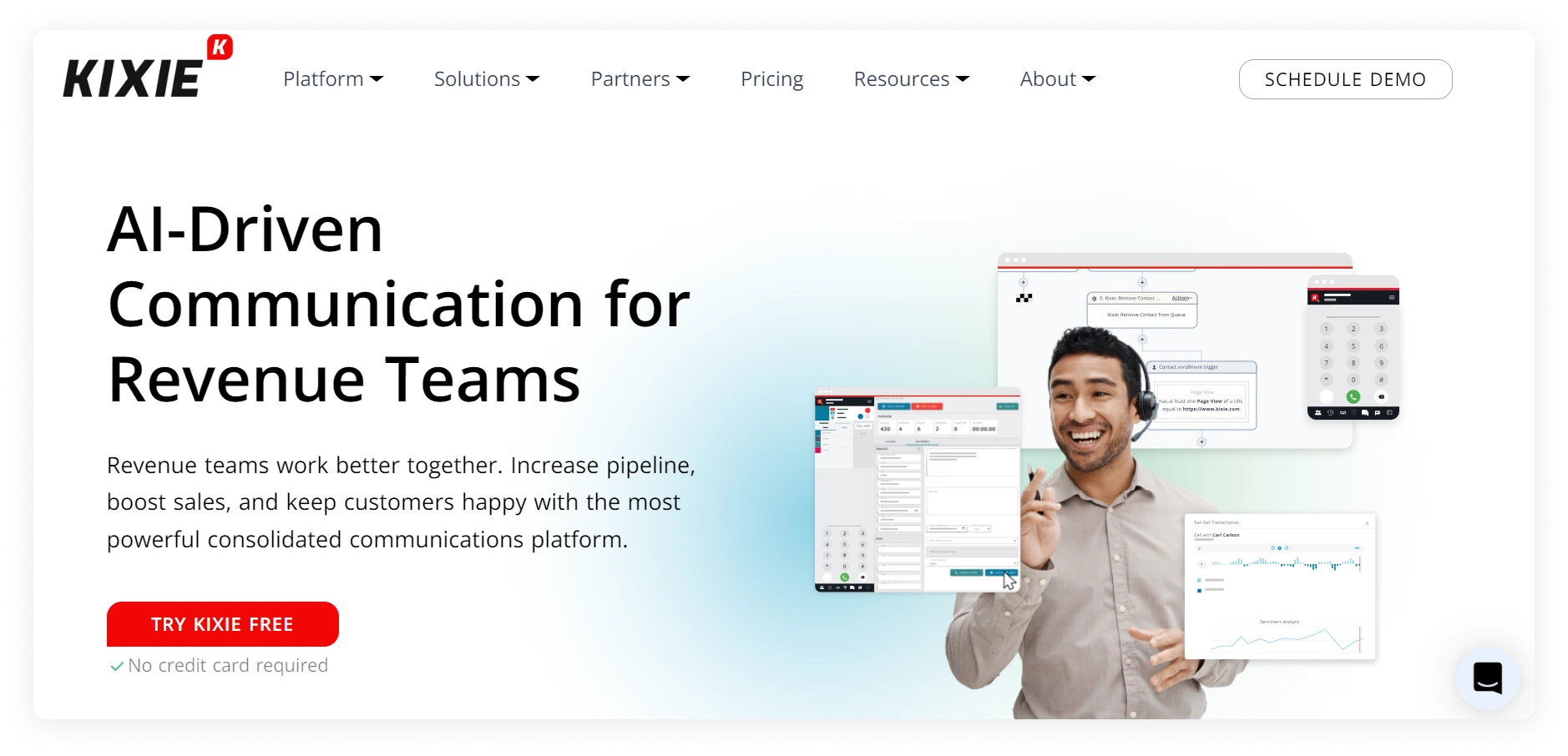Expand the Resources dropdown arrow
1568x756 pixels.
(962, 79)
